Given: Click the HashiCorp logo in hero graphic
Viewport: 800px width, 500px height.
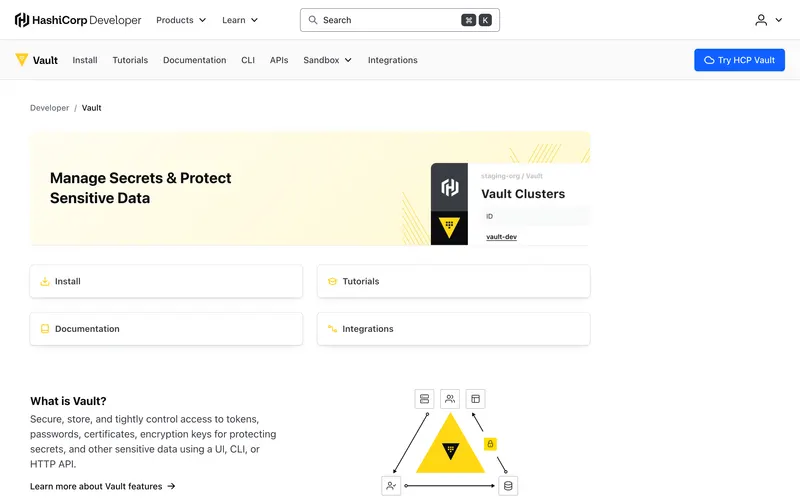Looking at the screenshot, I should pyautogui.click(x=449, y=187).
